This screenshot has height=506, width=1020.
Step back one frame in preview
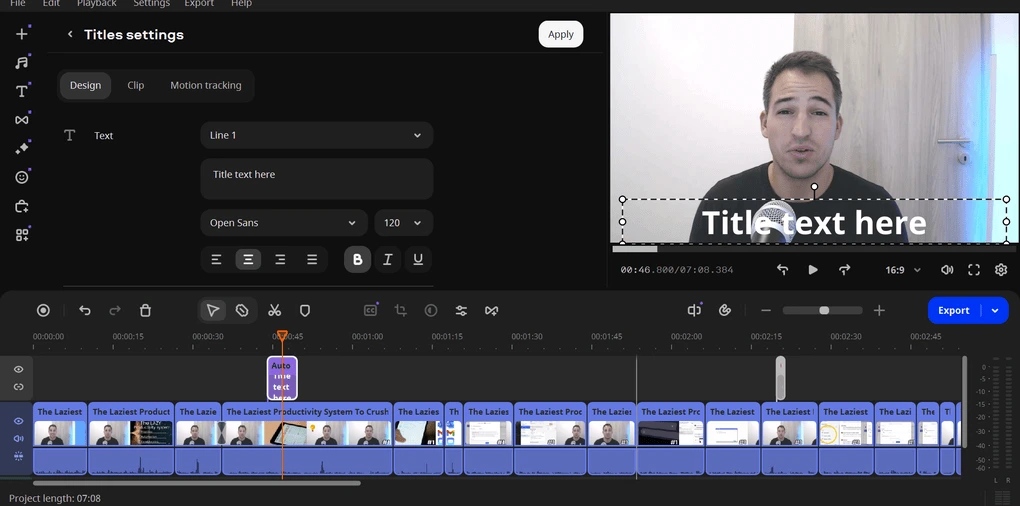pos(783,270)
